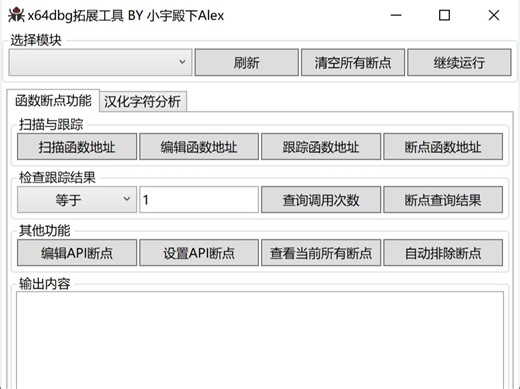This screenshot has width=520, height=389.
Task: Click the x64dbg bug icon in title bar
Action: pyautogui.click(x=16, y=15)
